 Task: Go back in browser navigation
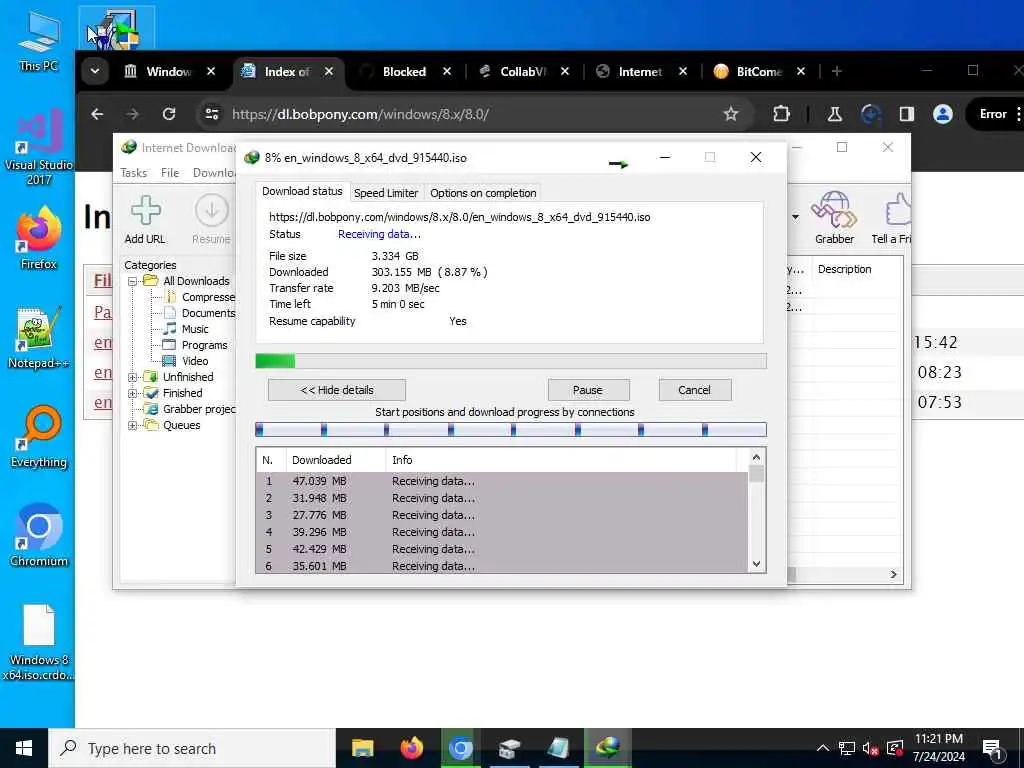click(97, 114)
